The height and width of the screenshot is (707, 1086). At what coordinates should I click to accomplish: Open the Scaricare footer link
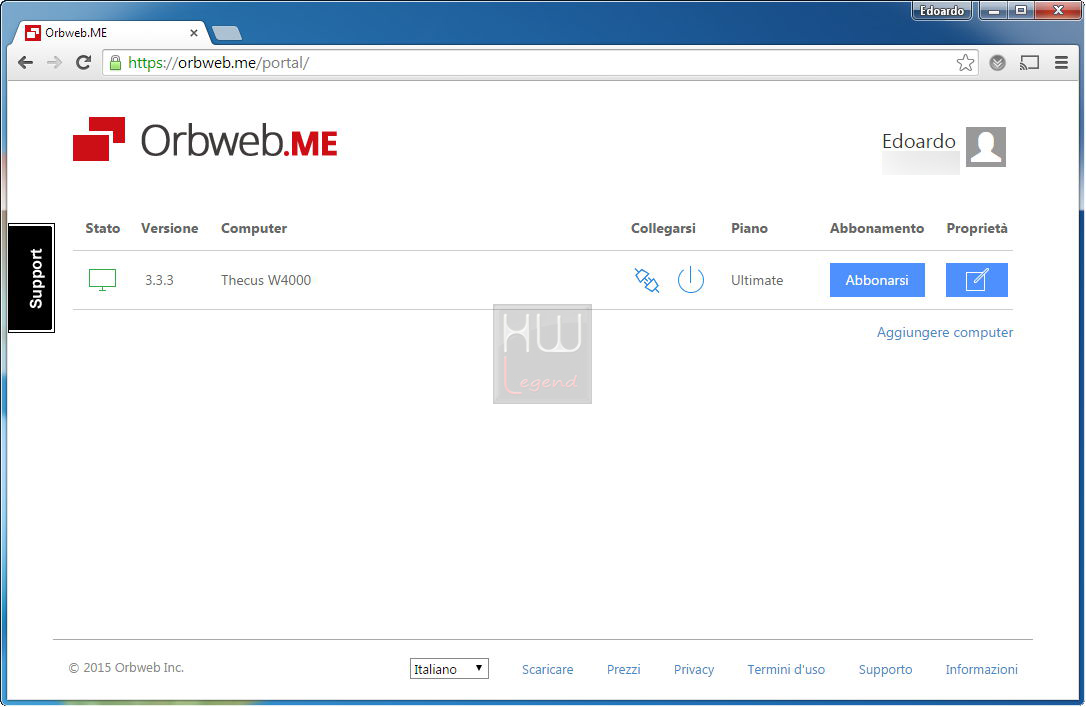pos(547,670)
